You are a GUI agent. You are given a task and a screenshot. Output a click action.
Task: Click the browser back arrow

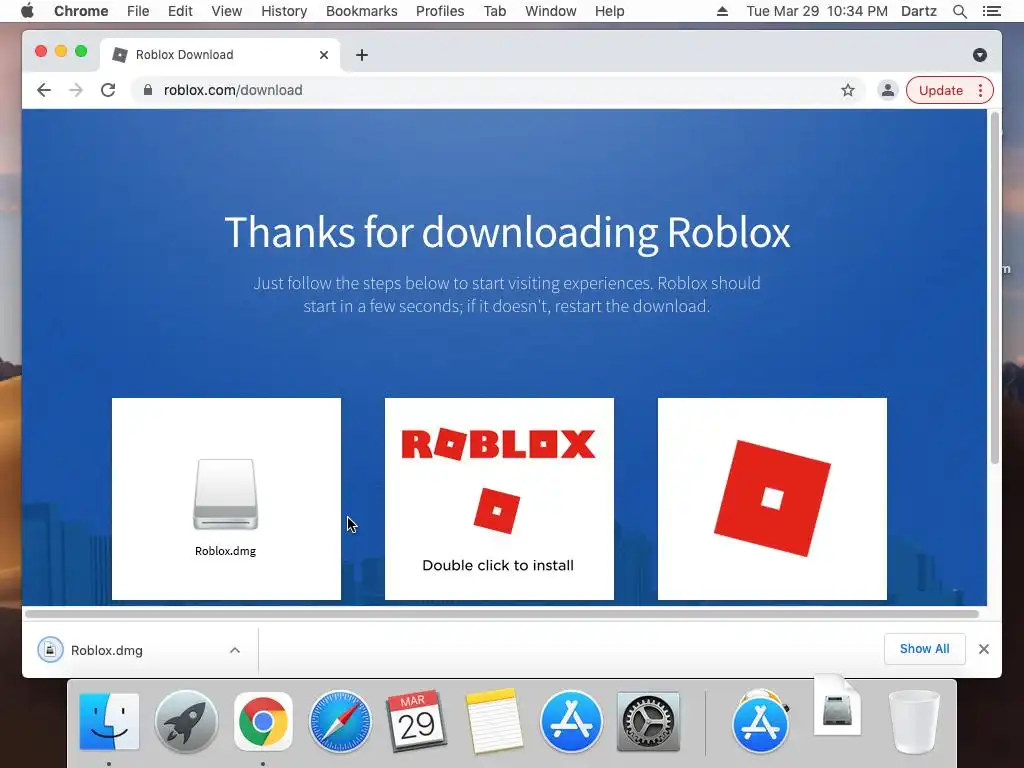(x=44, y=90)
